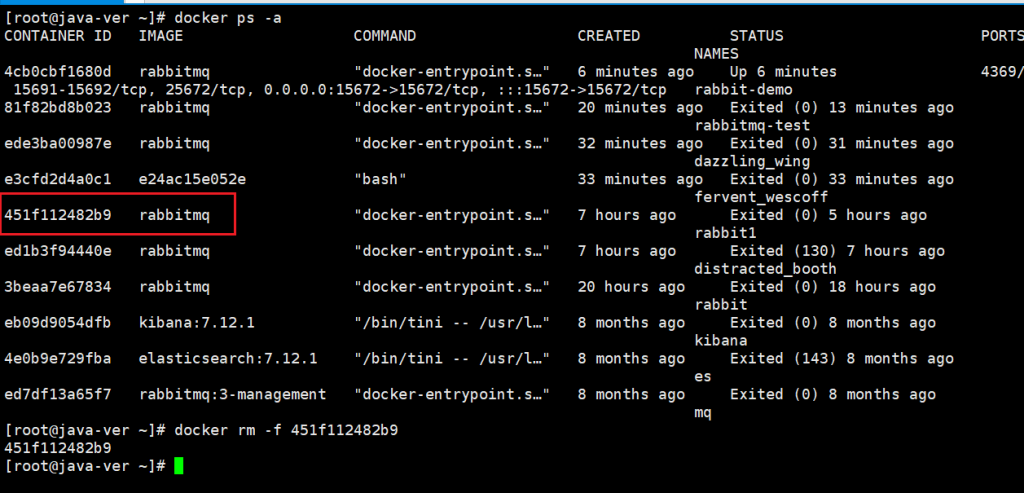1024x493 pixels.
Task: Click the rabbitmq:3-management image name
Action: click(x=232, y=395)
